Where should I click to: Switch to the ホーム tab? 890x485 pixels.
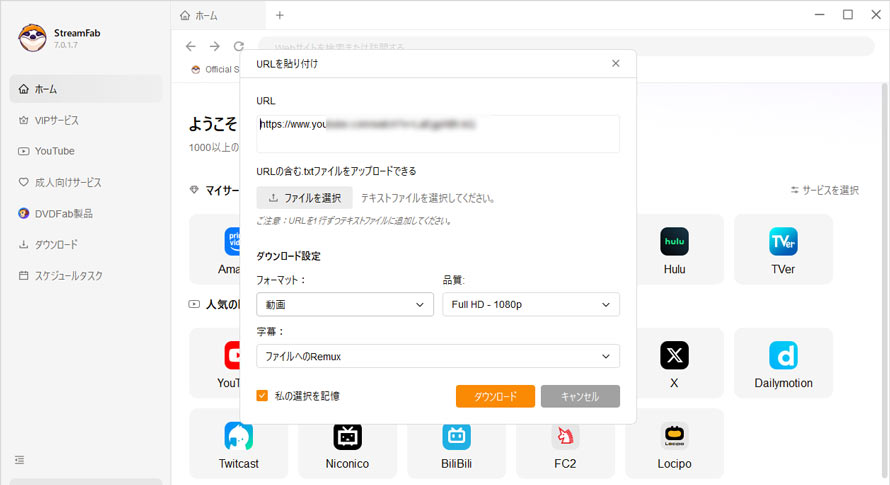[x=218, y=15]
